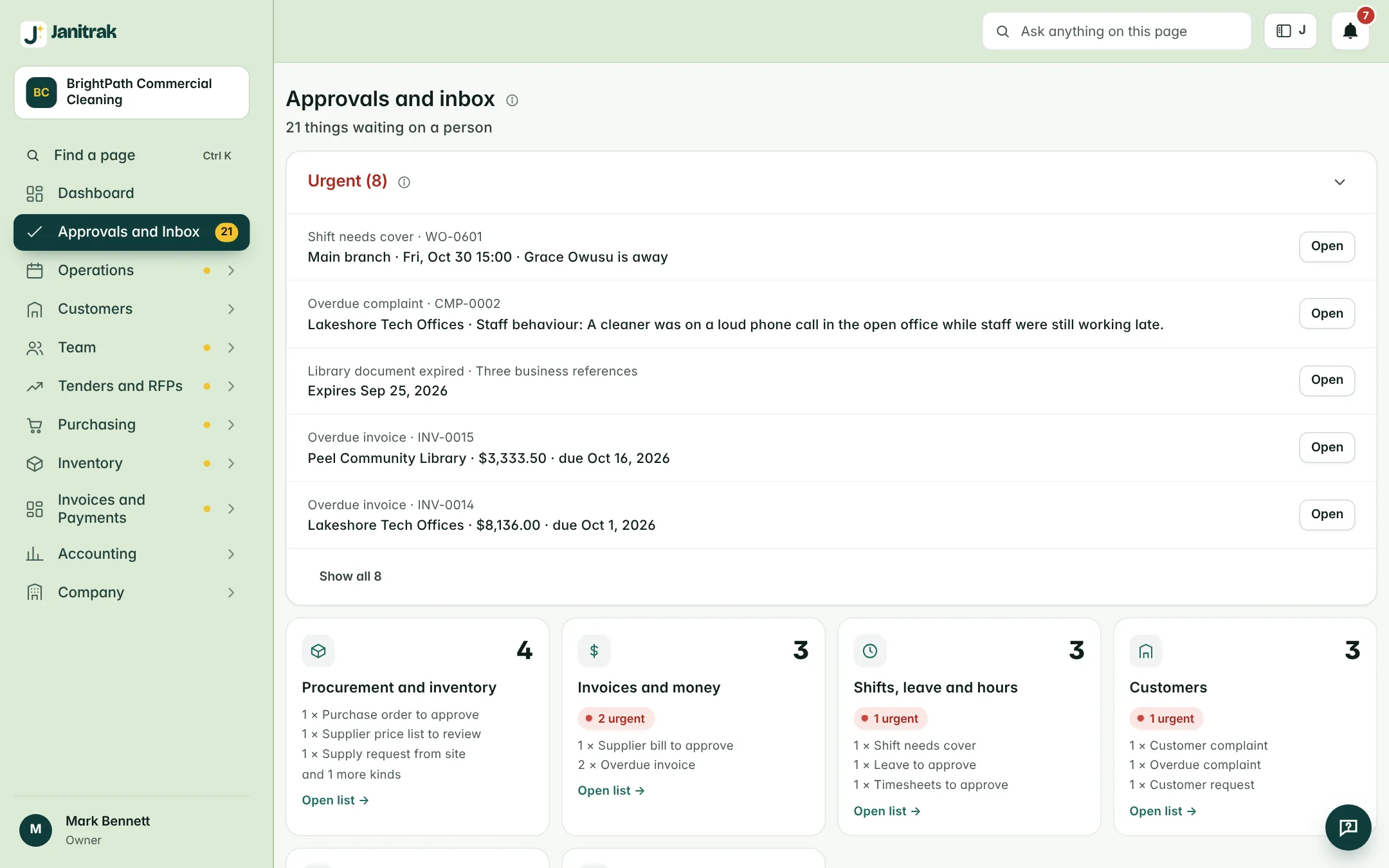Click the Tenders and RFPs trend icon

pyautogui.click(x=35, y=386)
